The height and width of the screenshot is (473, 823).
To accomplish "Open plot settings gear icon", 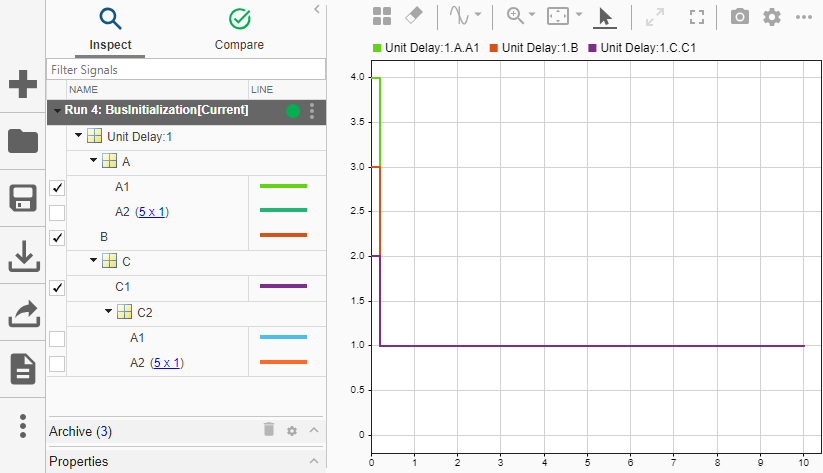I will coord(772,17).
